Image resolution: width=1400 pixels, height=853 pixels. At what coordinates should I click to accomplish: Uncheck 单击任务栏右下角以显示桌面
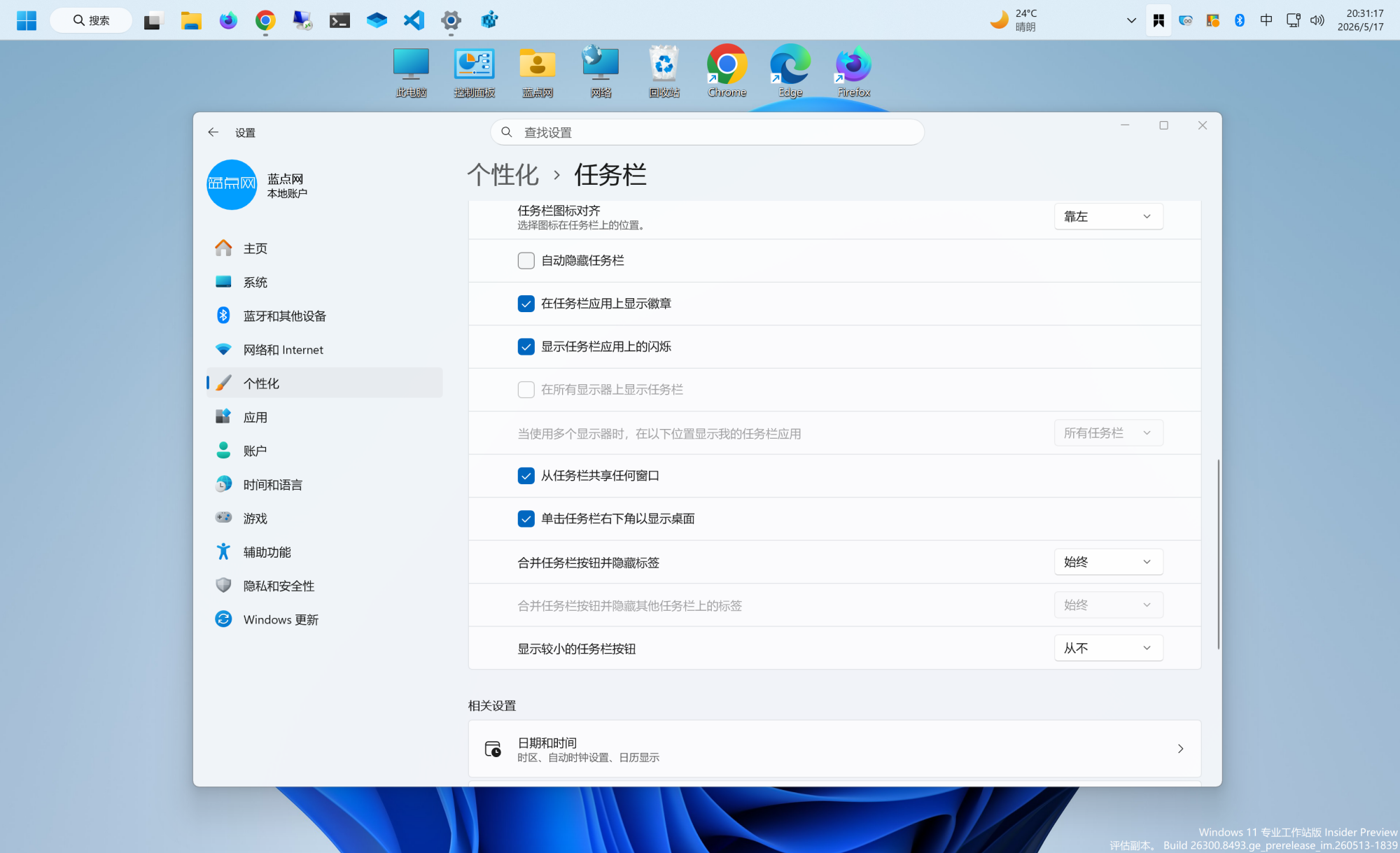coord(526,519)
